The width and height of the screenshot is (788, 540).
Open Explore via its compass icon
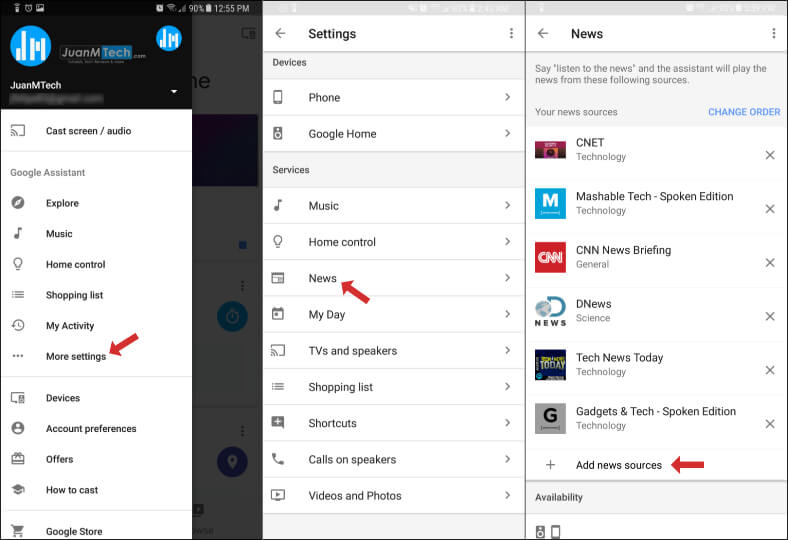pos(18,202)
